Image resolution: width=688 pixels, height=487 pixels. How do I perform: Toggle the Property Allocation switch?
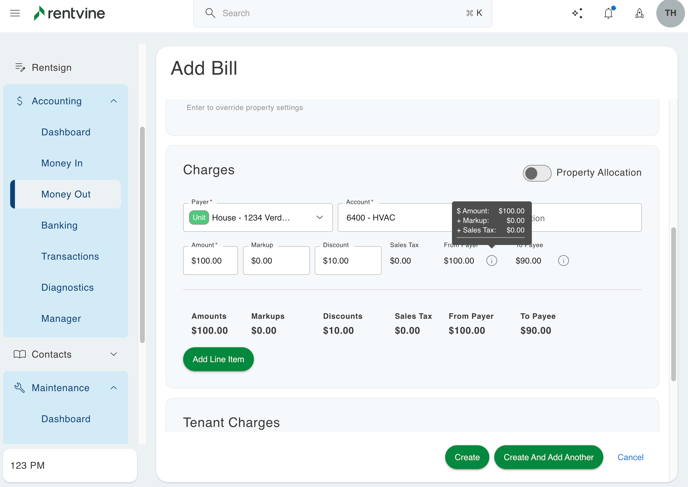(x=537, y=173)
